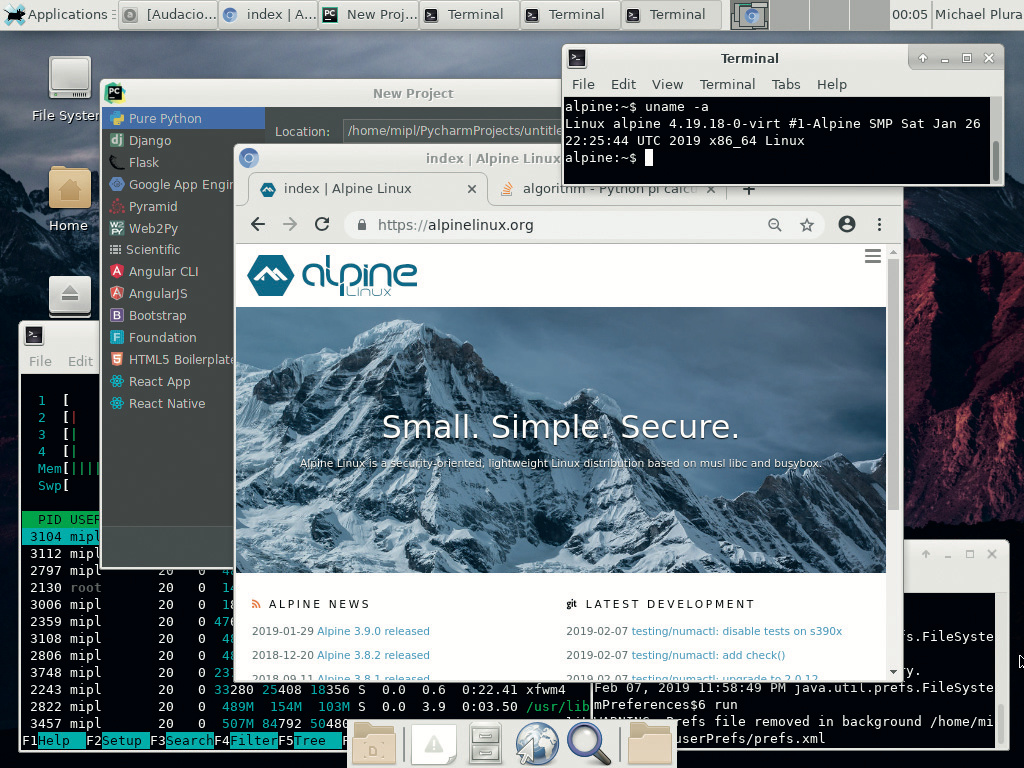The image size is (1024, 768).
Task: Open the Alpine 3.8.2 released link
Action: [x=373, y=655]
